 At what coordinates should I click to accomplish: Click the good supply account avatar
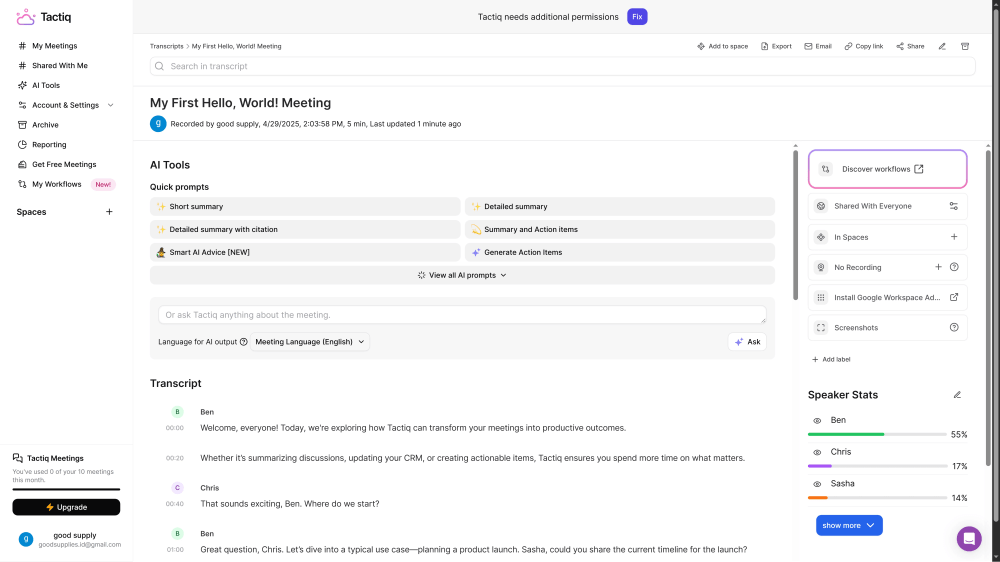(26, 539)
